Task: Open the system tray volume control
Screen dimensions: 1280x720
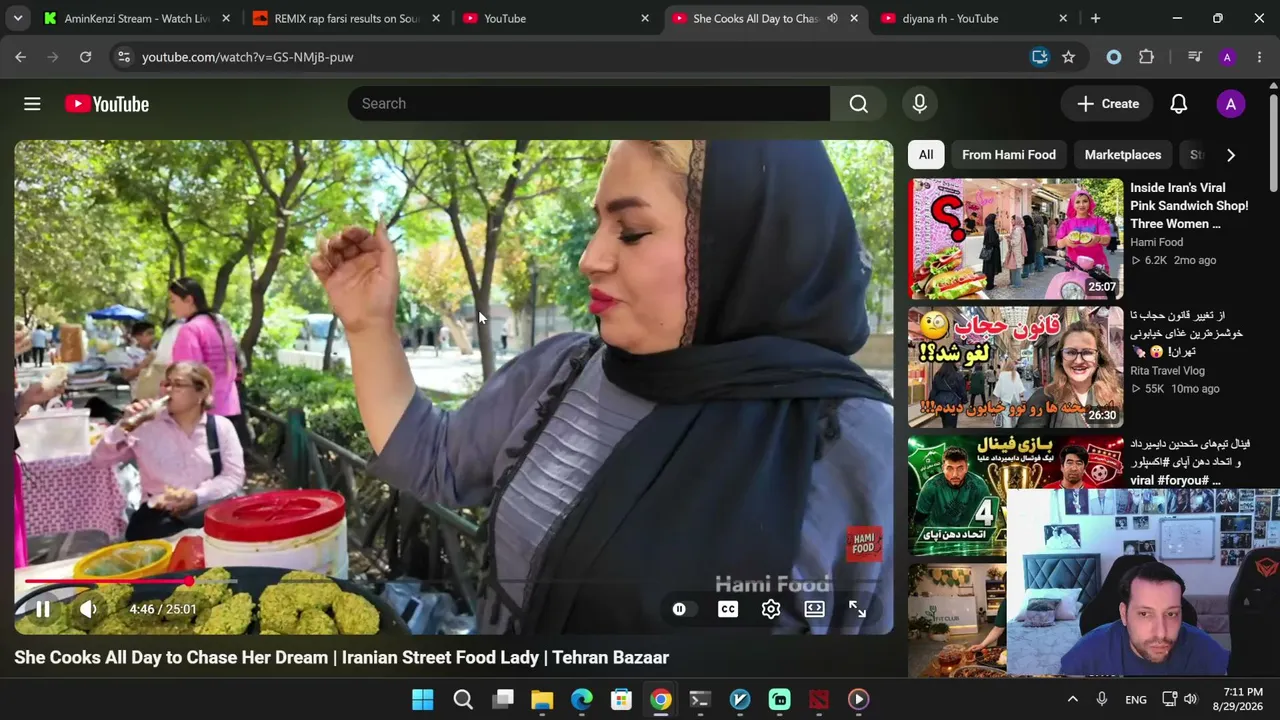Action: (1190, 699)
